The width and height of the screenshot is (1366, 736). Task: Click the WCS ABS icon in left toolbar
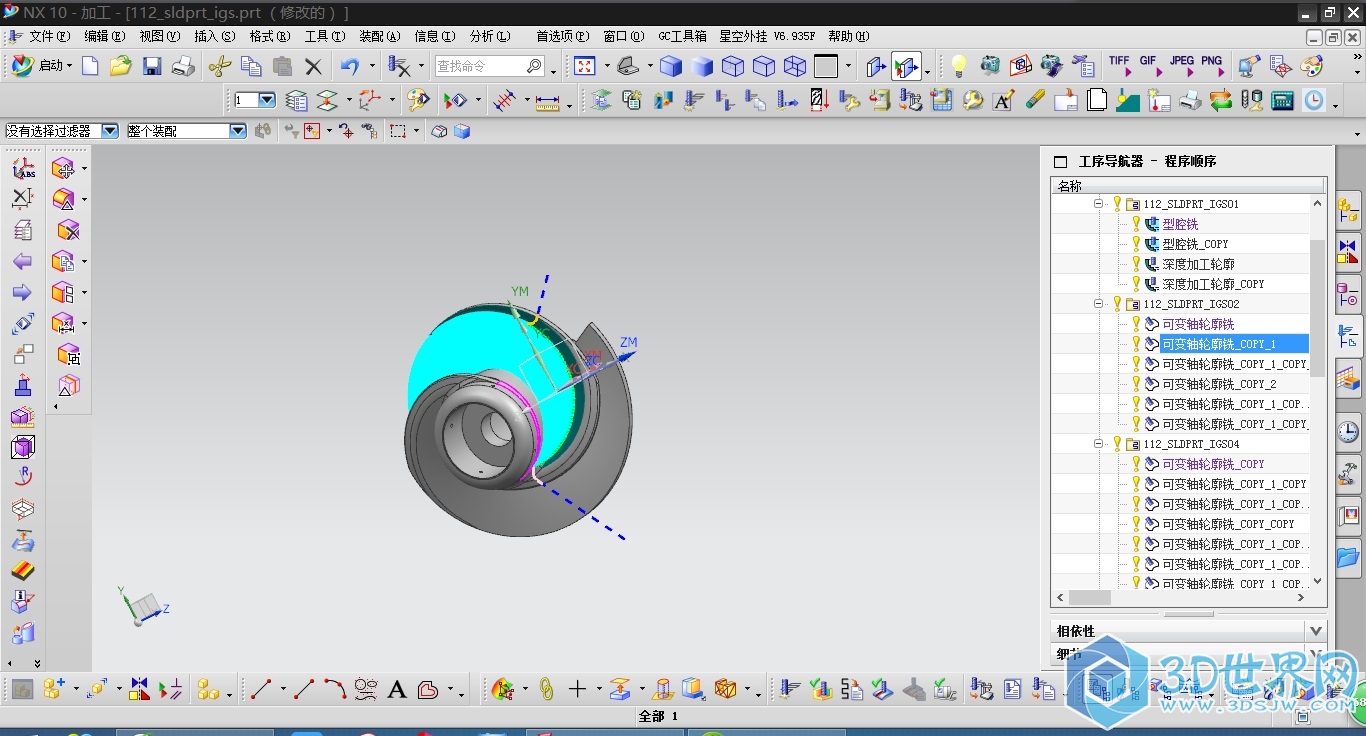click(x=23, y=169)
